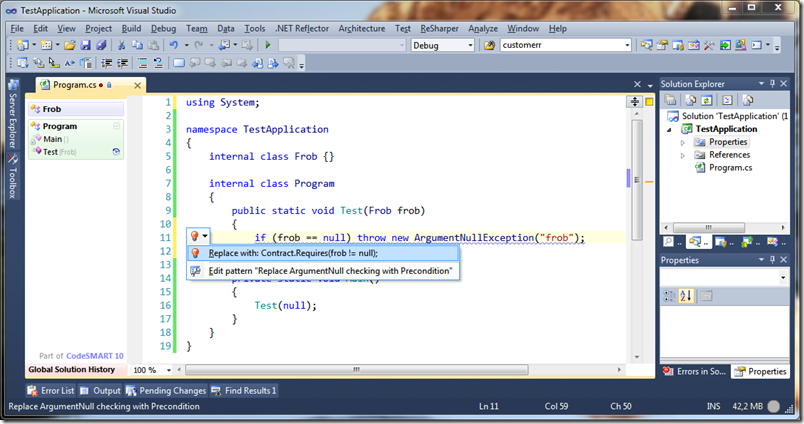
Task: Click the Find in Files folder icon
Action: click(x=490, y=45)
